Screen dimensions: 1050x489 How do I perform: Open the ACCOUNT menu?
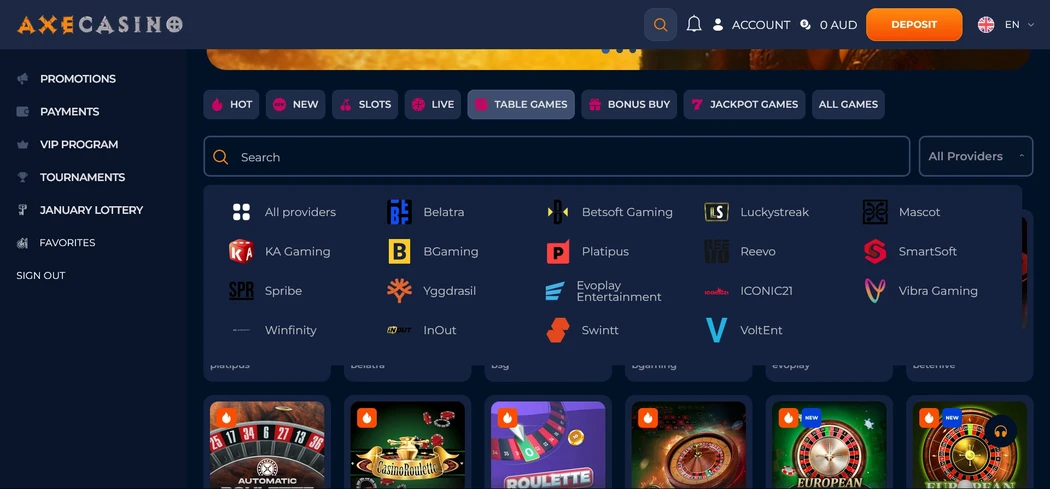point(751,25)
